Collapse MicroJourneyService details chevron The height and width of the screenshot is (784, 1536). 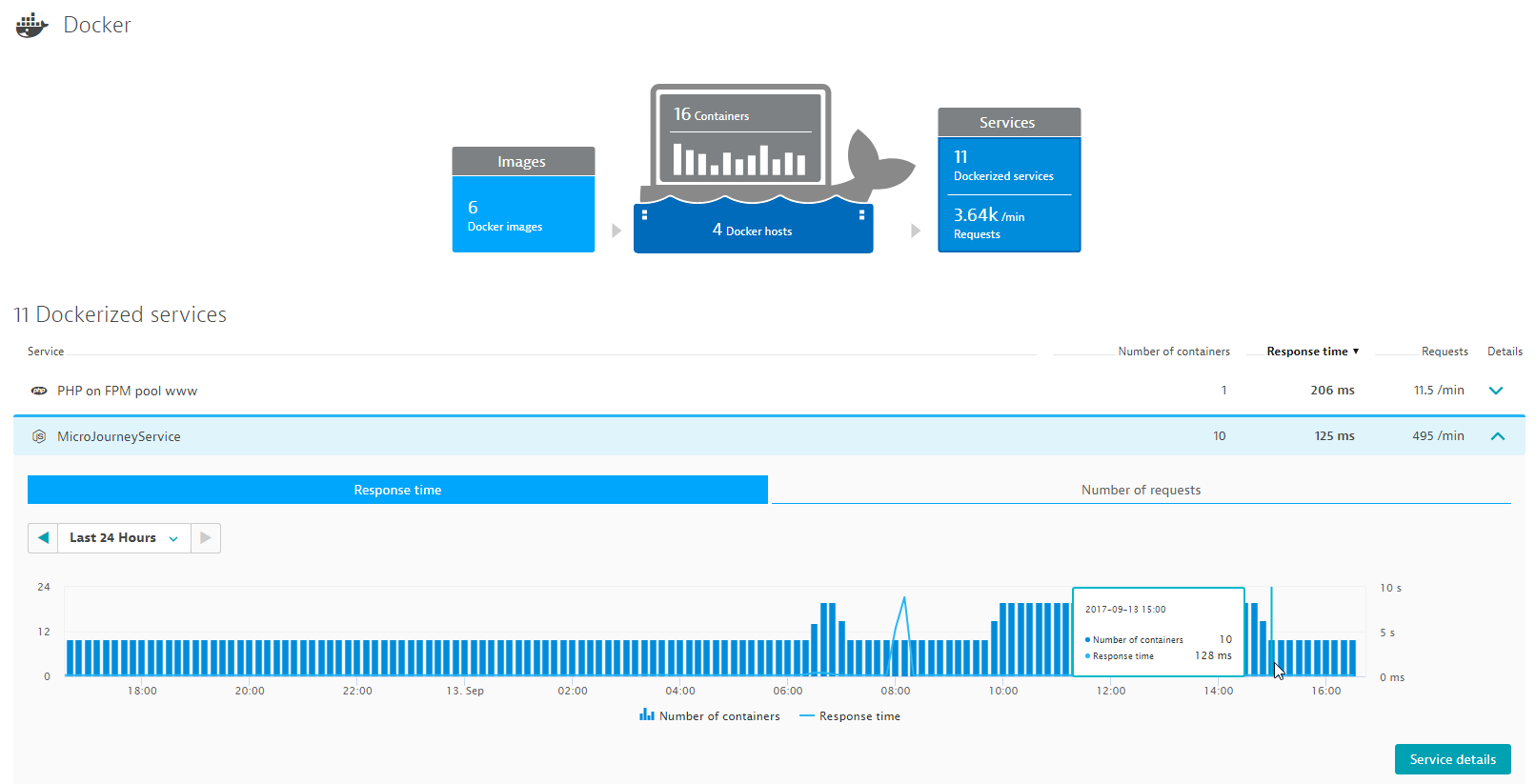click(1497, 436)
